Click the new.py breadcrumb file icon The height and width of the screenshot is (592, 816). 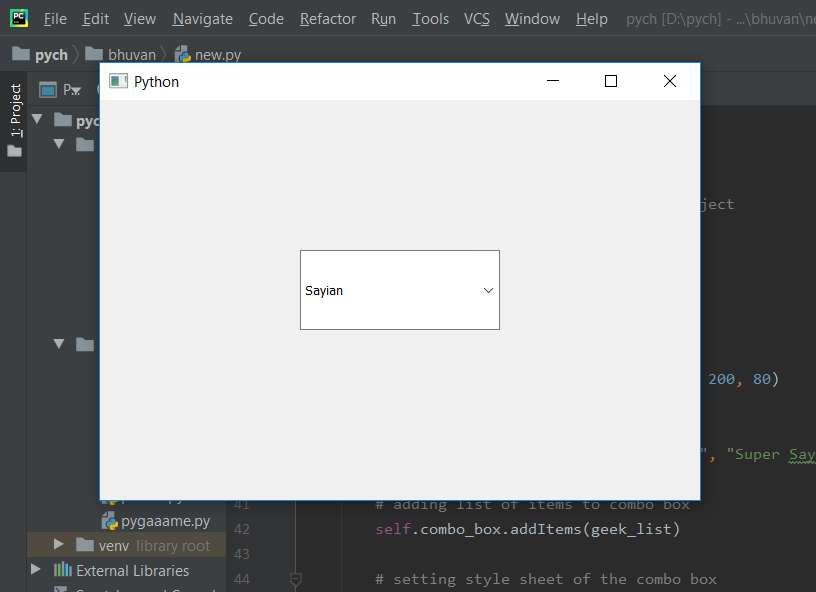(x=182, y=55)
